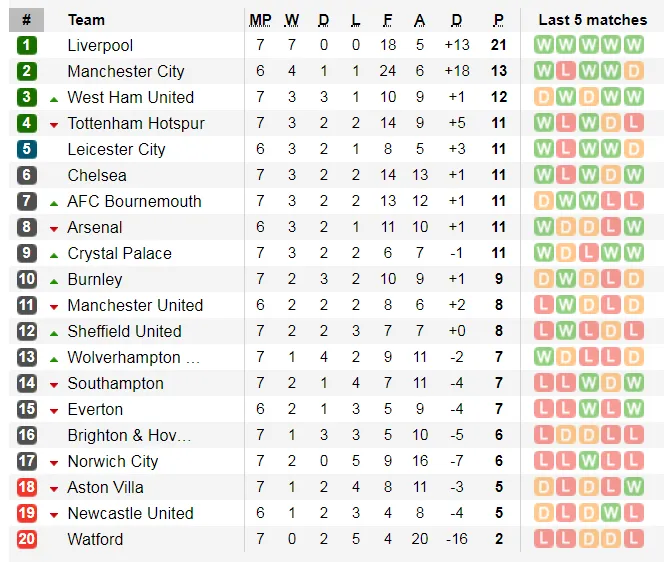This screenshot has height=562, width=664.
Task: Click the green up arrow beside West Ham United
Action: [54, 98]
